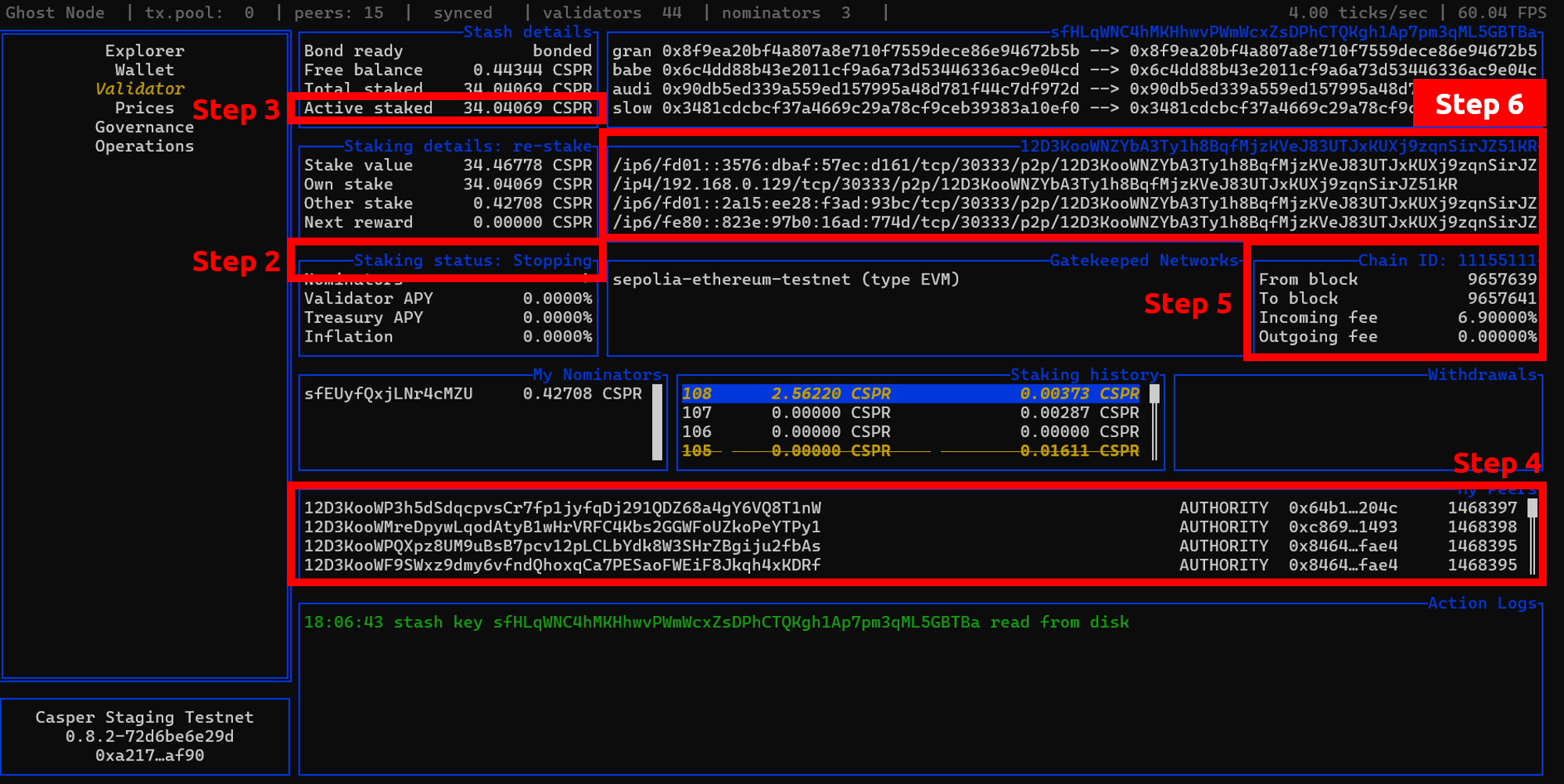Viewport: 1564px width, 784px height.
Task: Click the Staking history scrollbar
Action: pyautogui.click(x=1154, y=422)
